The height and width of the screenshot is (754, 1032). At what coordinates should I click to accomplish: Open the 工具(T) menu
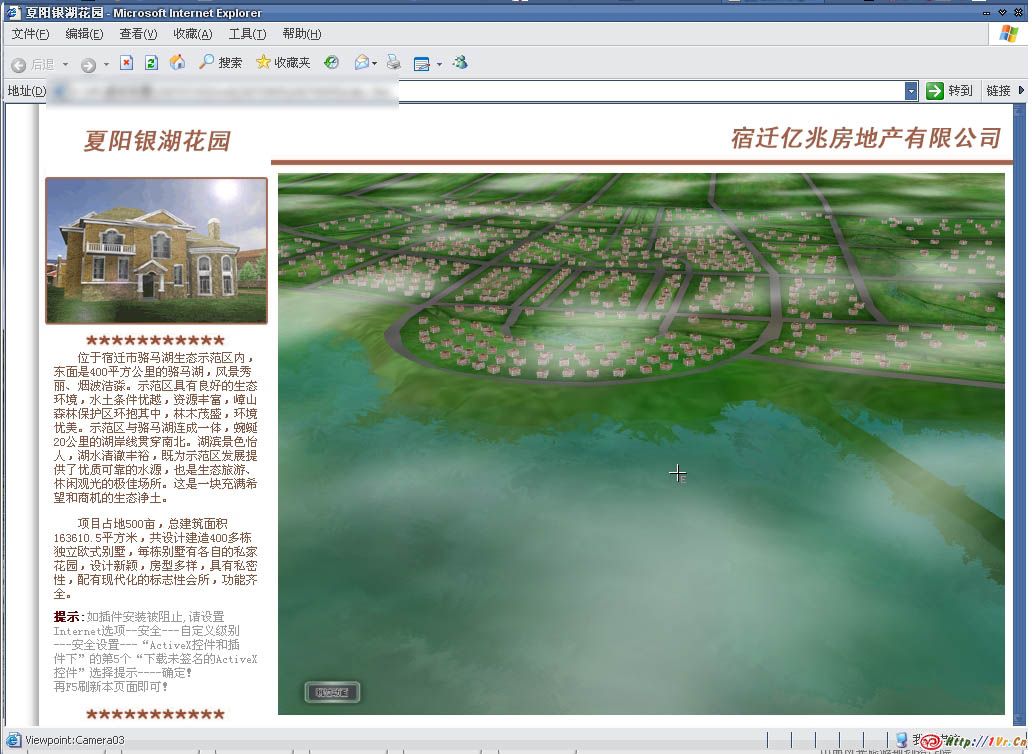point(247,34)
